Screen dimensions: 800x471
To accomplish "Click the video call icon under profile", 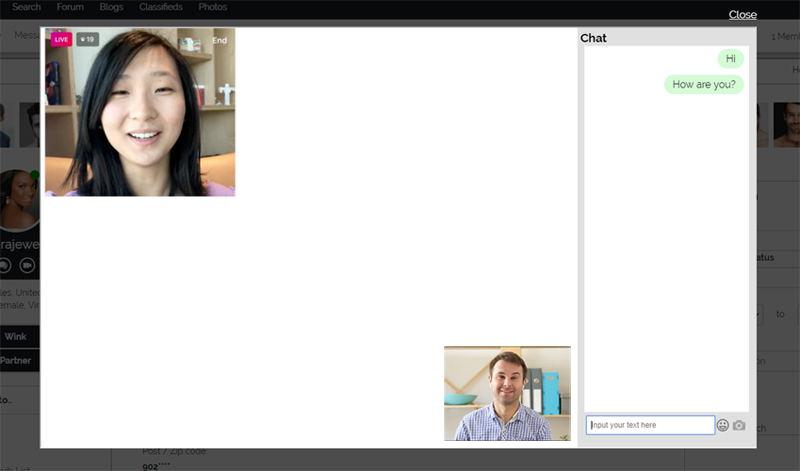I will [27, 265].
